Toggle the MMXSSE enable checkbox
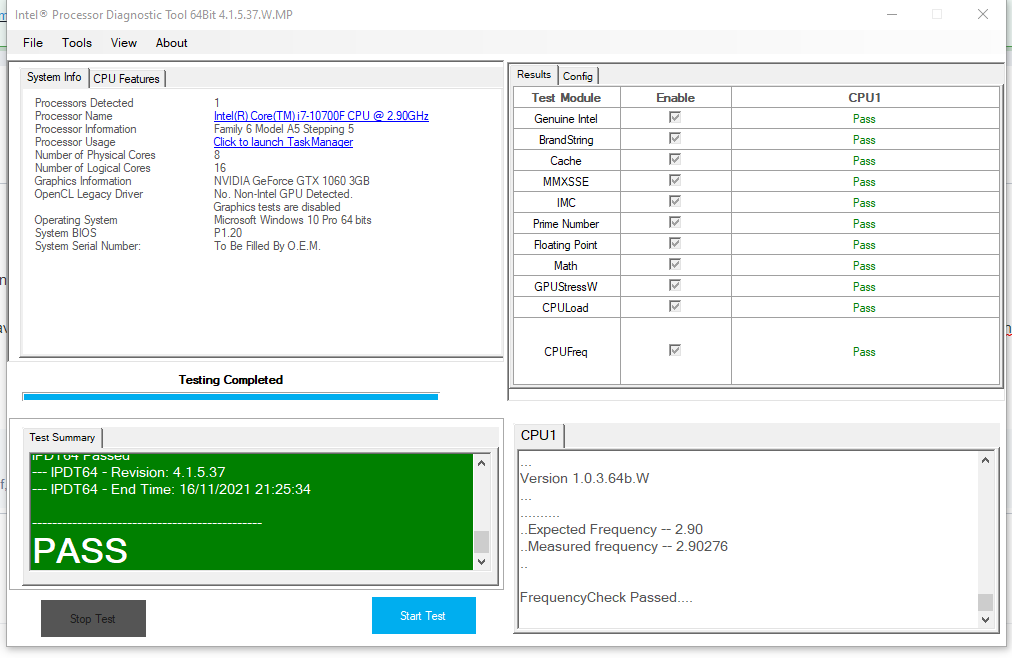1012x658 pixels. pos(675,180)
